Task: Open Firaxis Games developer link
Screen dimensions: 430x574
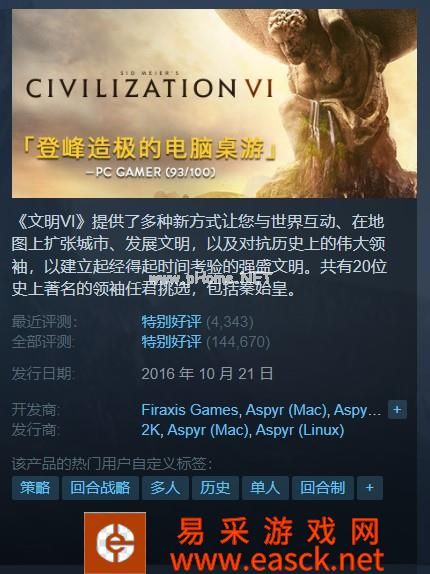Action: coord(189,410)
